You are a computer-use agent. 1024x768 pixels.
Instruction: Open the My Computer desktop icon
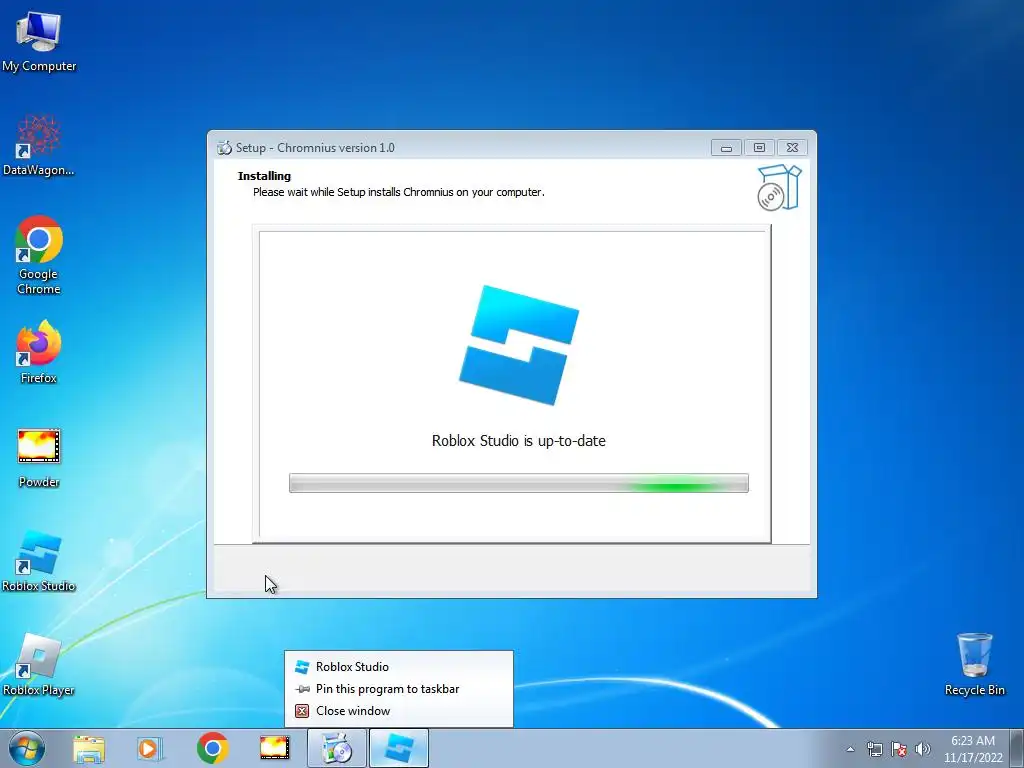(39, 40)
